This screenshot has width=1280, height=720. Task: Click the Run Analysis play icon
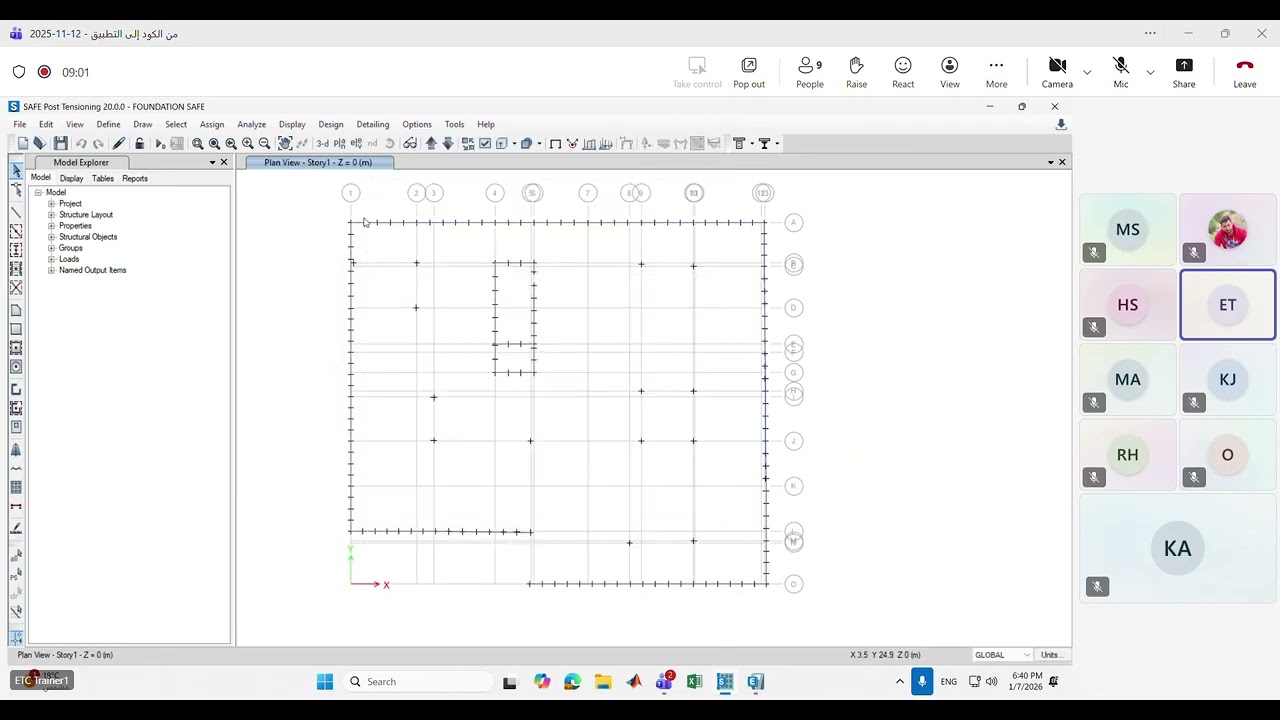coord(160,144)
